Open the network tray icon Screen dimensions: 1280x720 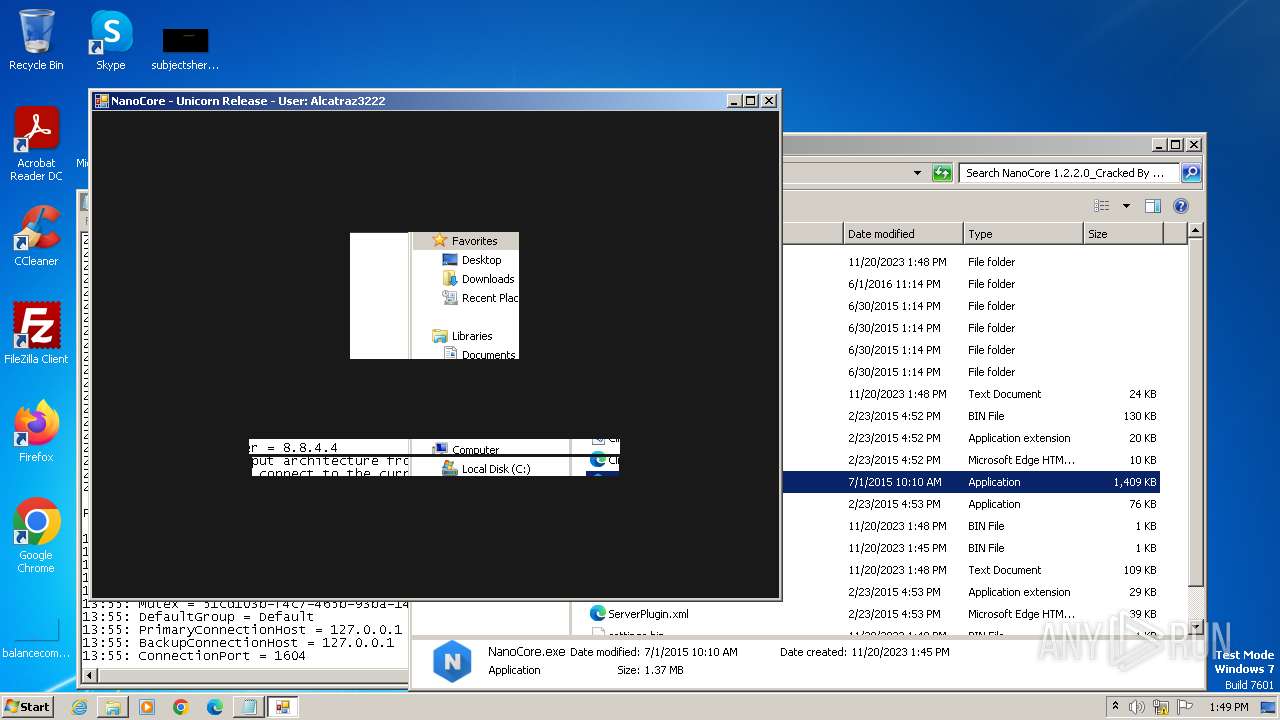(x=1159, y=707)
